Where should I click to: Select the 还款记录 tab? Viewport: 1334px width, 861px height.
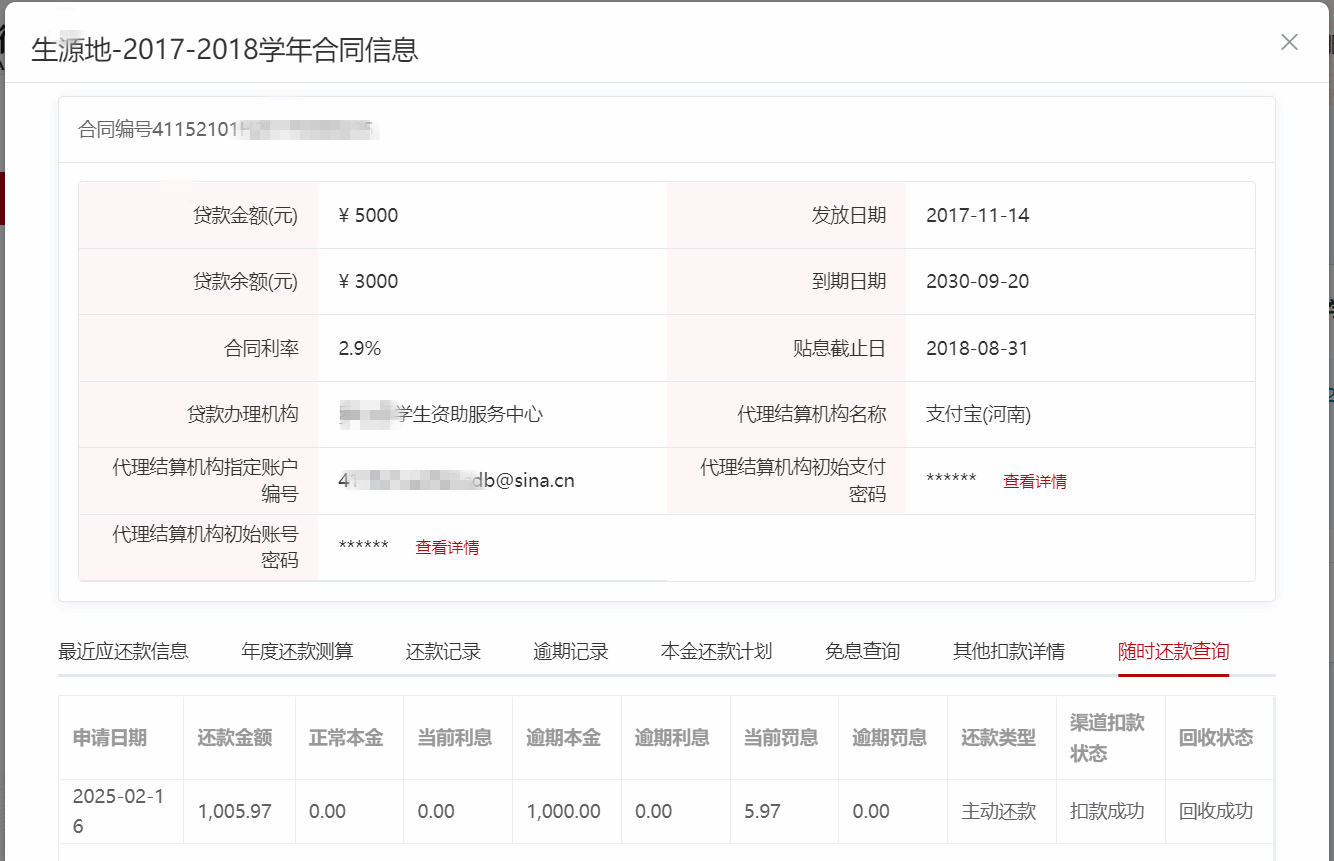(443, 652)
